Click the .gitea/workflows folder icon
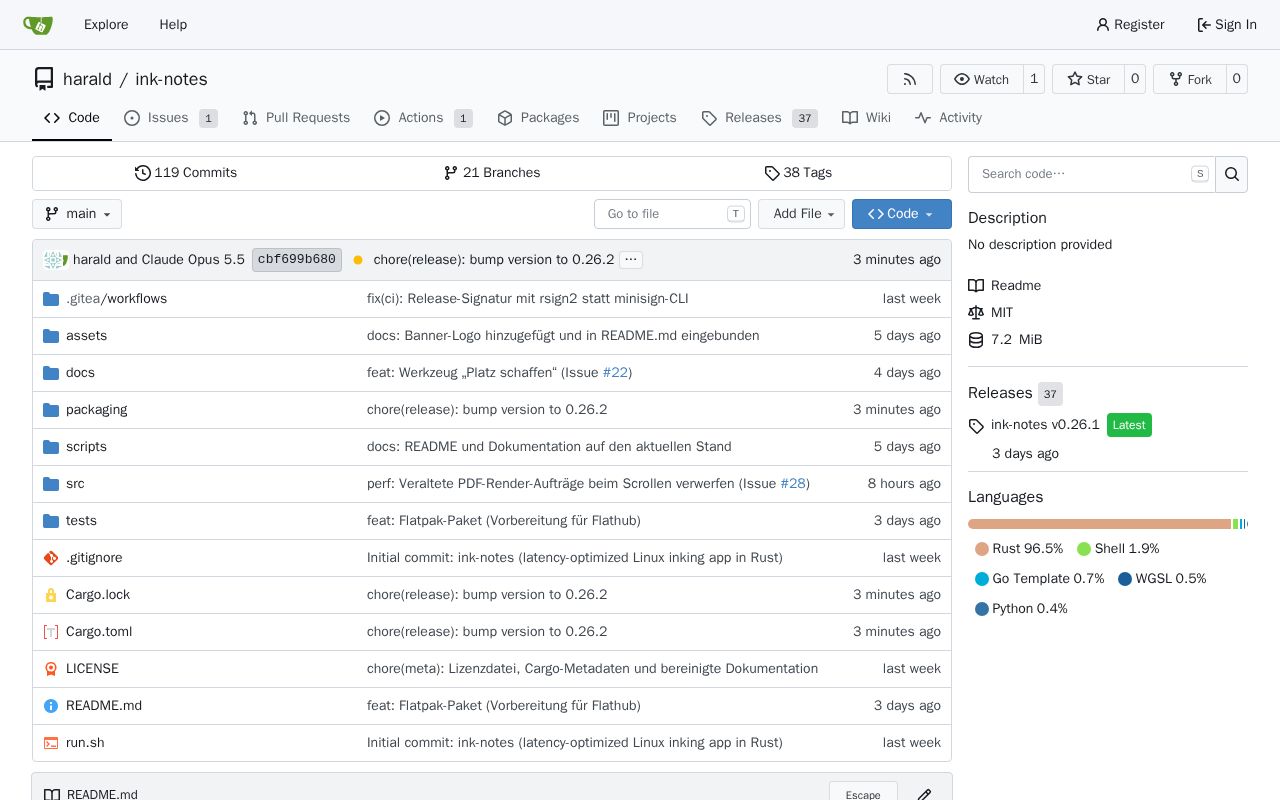This screenshot has height=800, width=1280. tap(51, 299)
